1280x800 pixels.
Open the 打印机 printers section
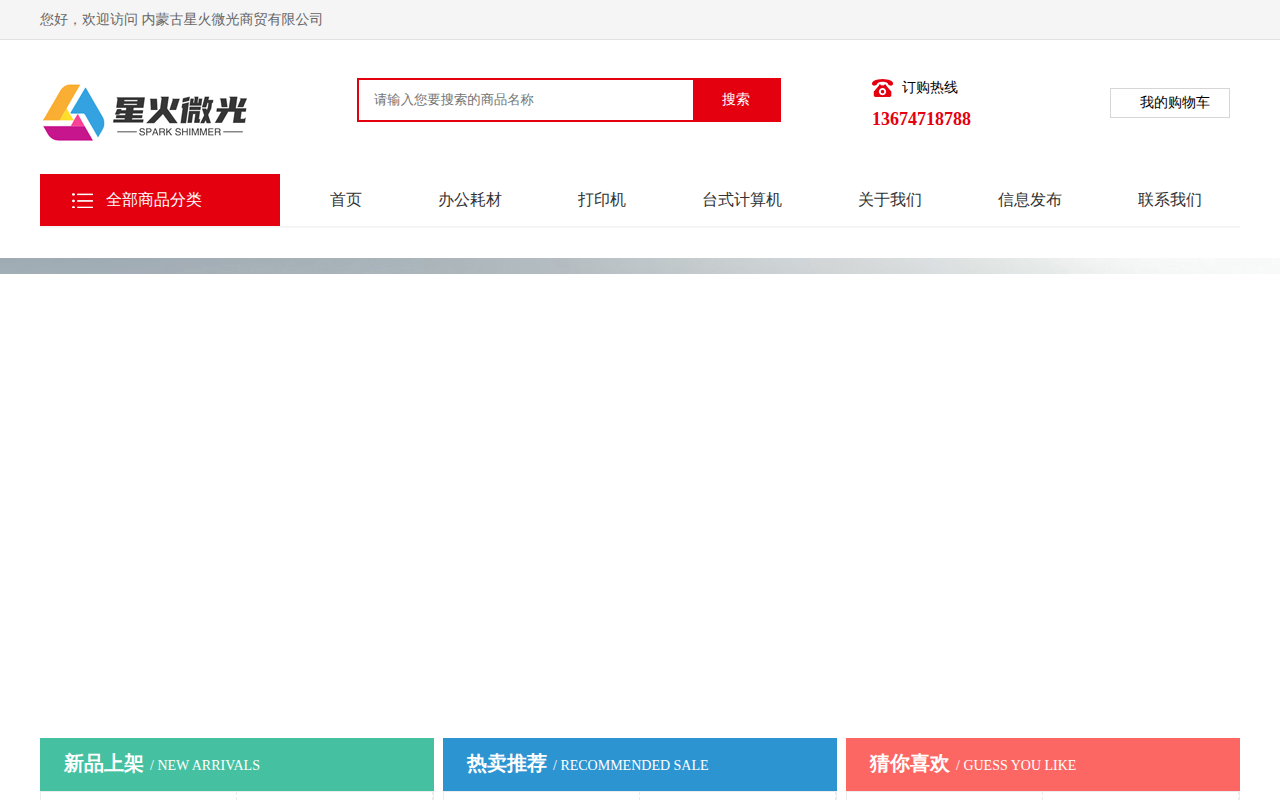coord(602,200)
